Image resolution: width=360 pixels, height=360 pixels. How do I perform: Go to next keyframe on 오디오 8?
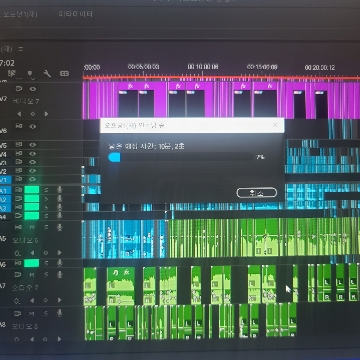60,339
